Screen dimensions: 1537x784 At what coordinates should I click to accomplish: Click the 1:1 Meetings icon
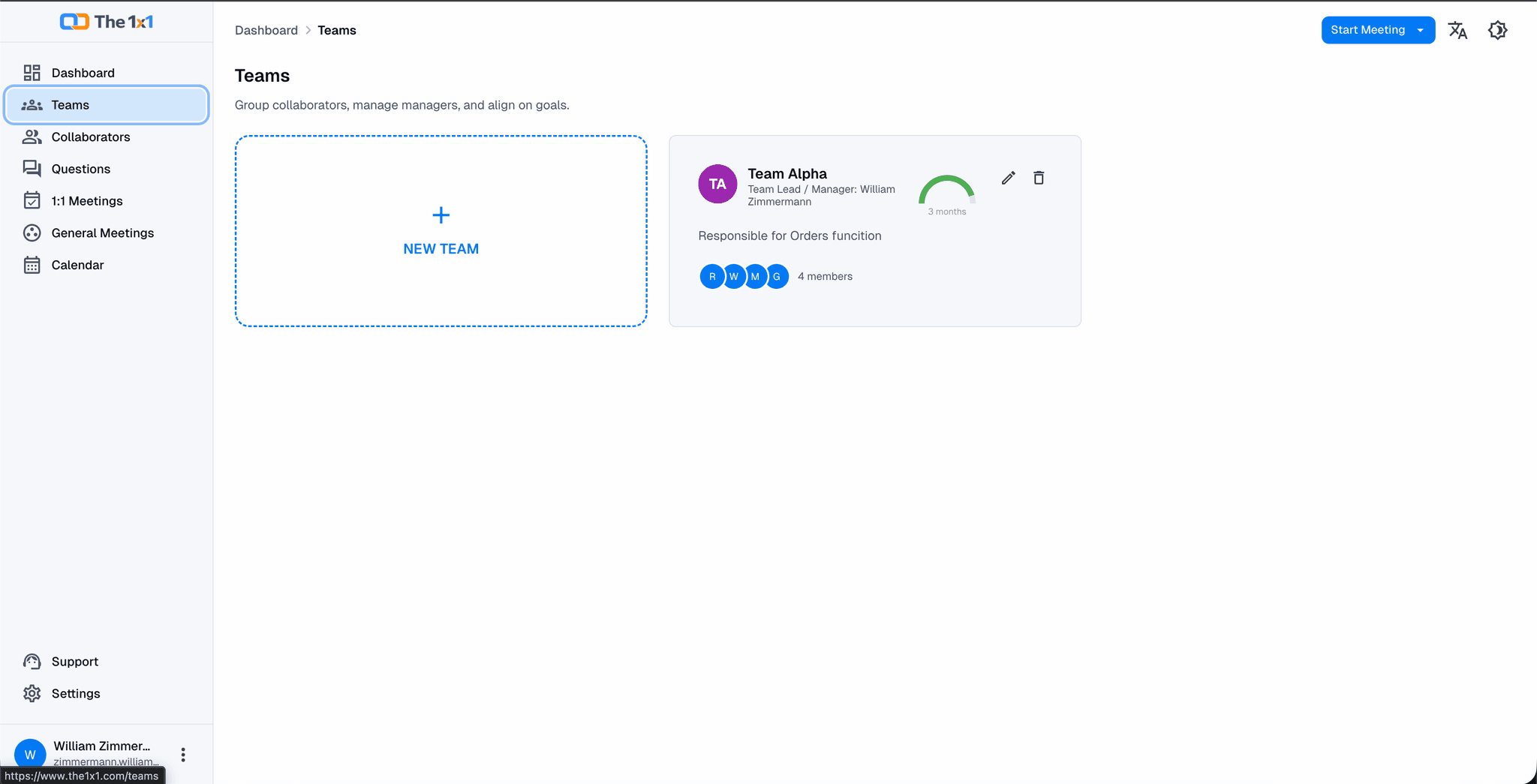[32, 200]
